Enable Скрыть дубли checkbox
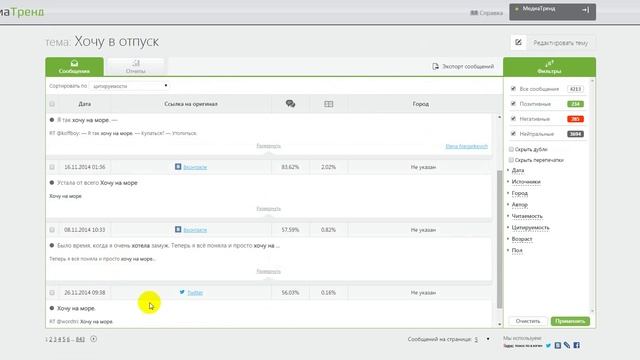640x360 pixels. point(511,149)
